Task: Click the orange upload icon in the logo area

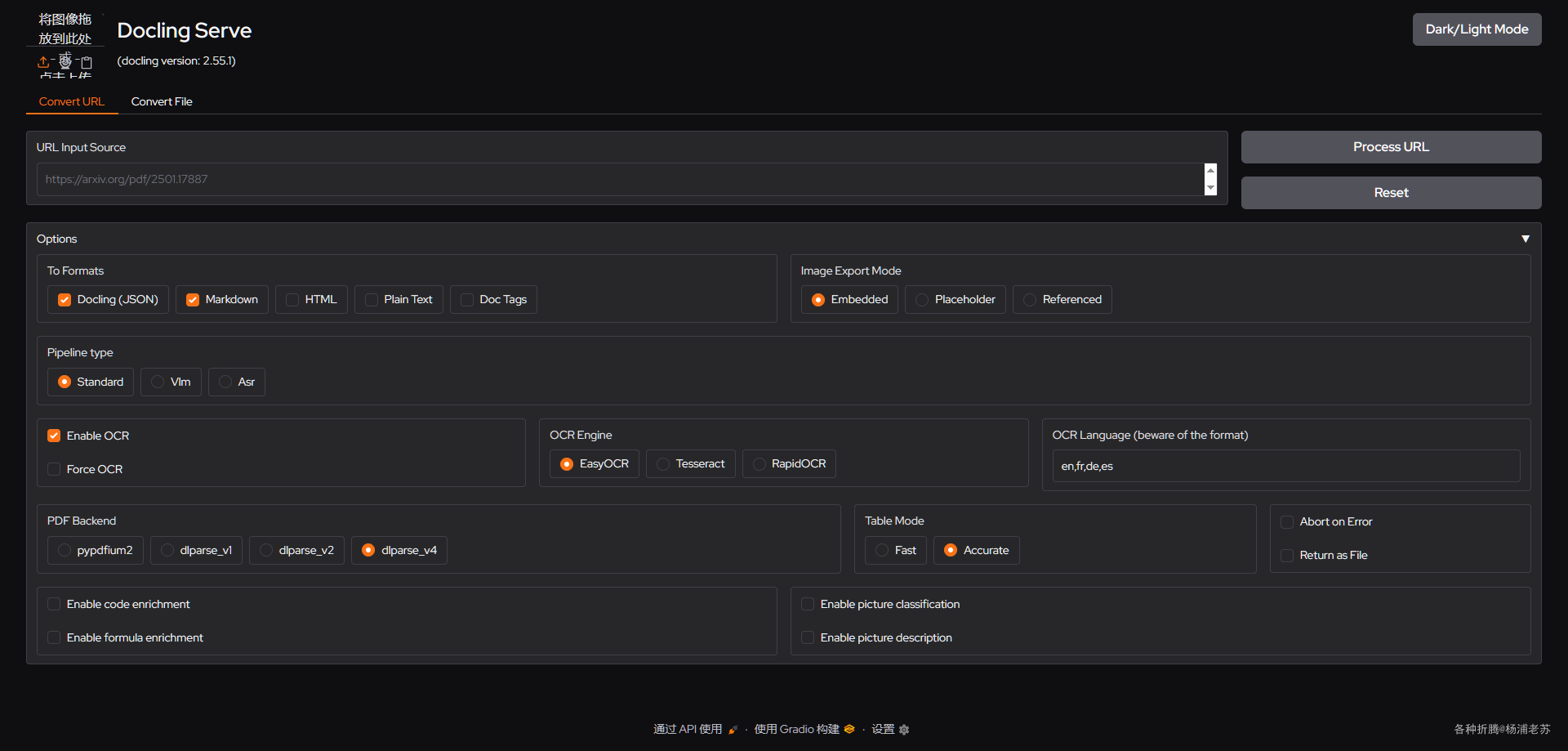Action: [x=43, y=62]
